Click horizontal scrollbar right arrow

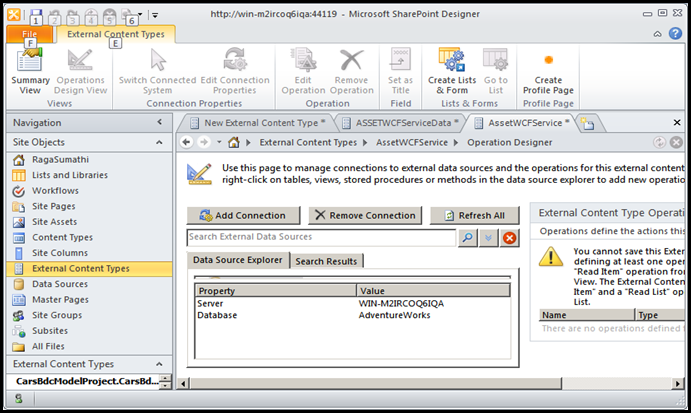tap(677, 384)
